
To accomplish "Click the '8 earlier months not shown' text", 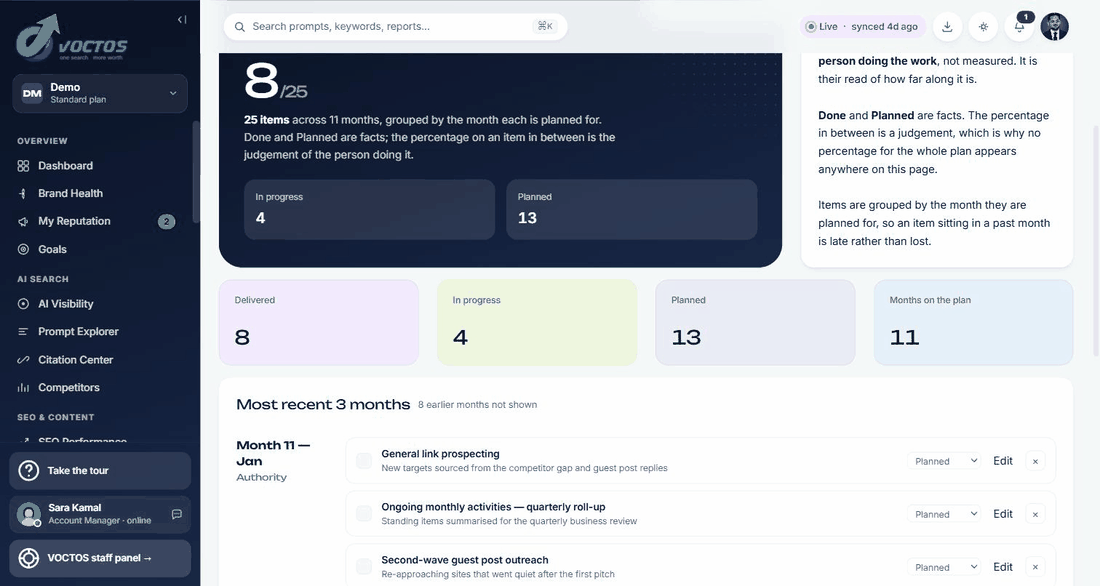I will pyautogui.click(x=478, y=405).
